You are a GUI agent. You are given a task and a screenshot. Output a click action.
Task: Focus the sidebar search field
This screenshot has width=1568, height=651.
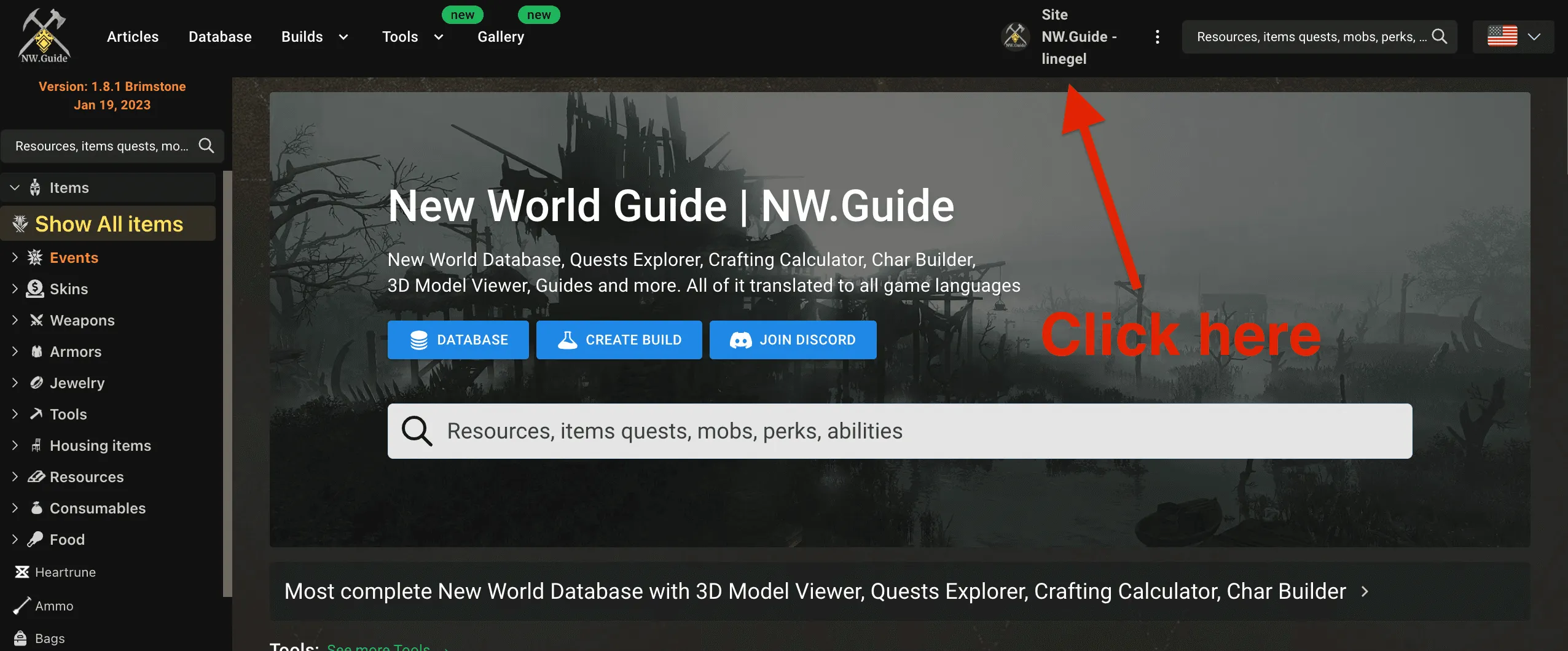coord(112,146)
